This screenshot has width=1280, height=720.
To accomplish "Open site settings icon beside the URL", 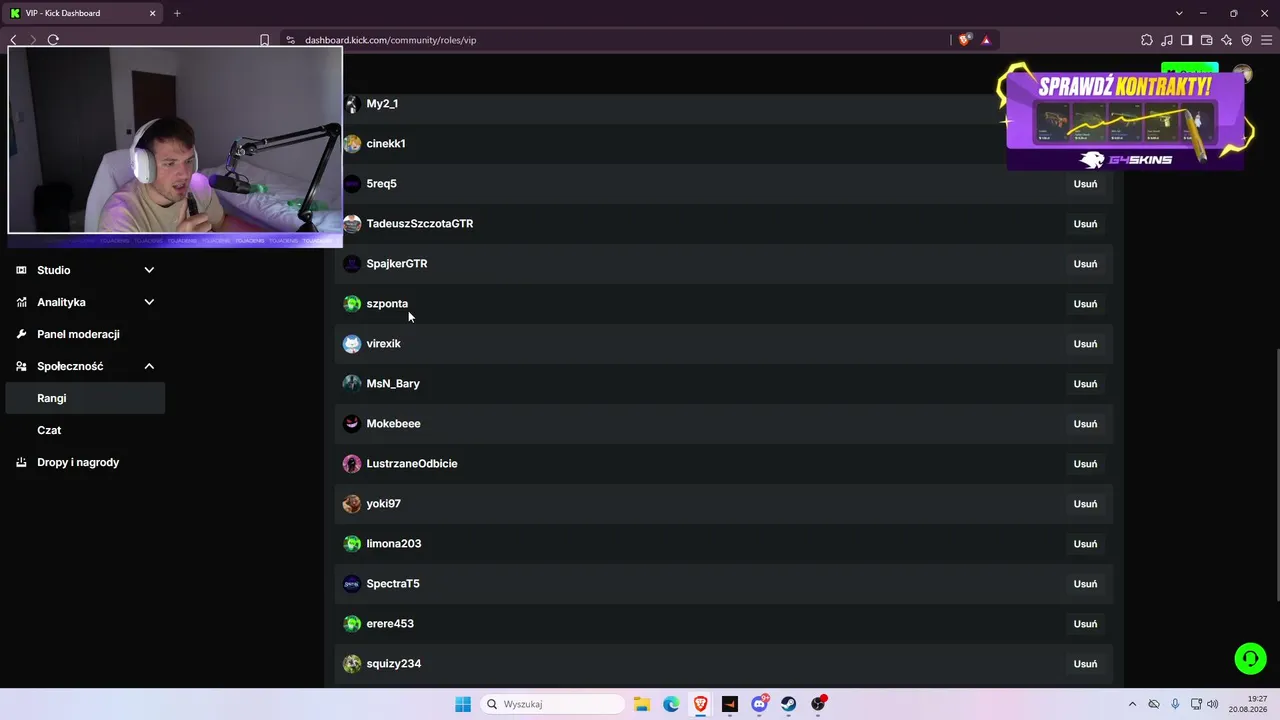I will click(290, 40).
